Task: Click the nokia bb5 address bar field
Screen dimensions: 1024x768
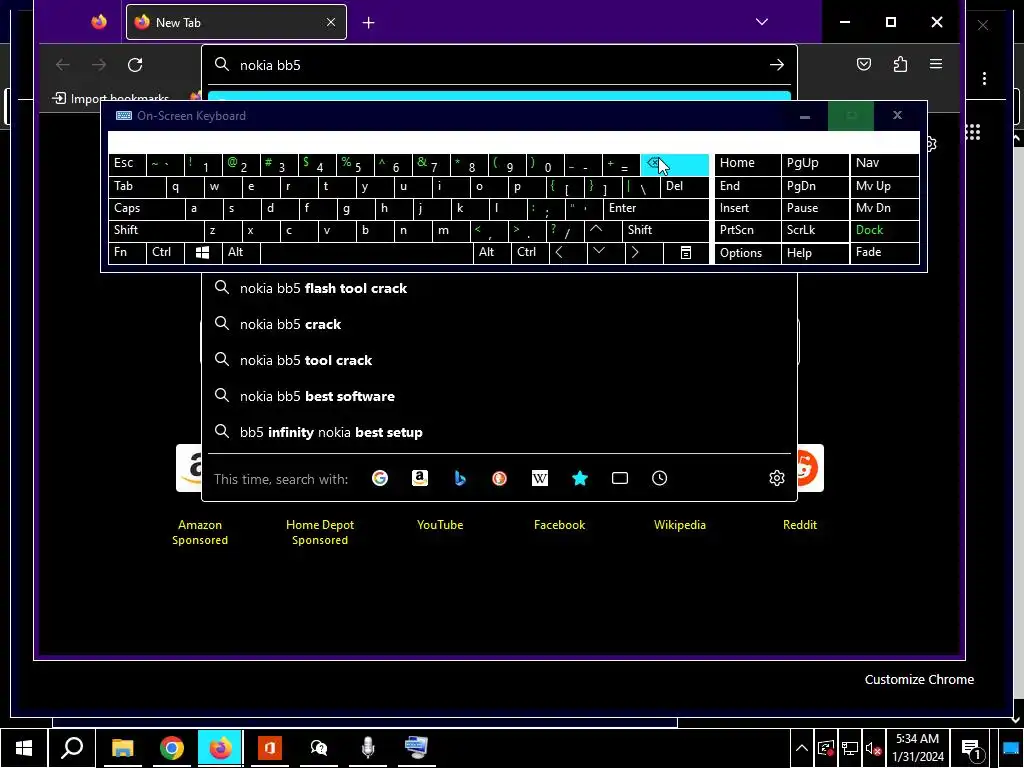Action: tap(500, 65)
